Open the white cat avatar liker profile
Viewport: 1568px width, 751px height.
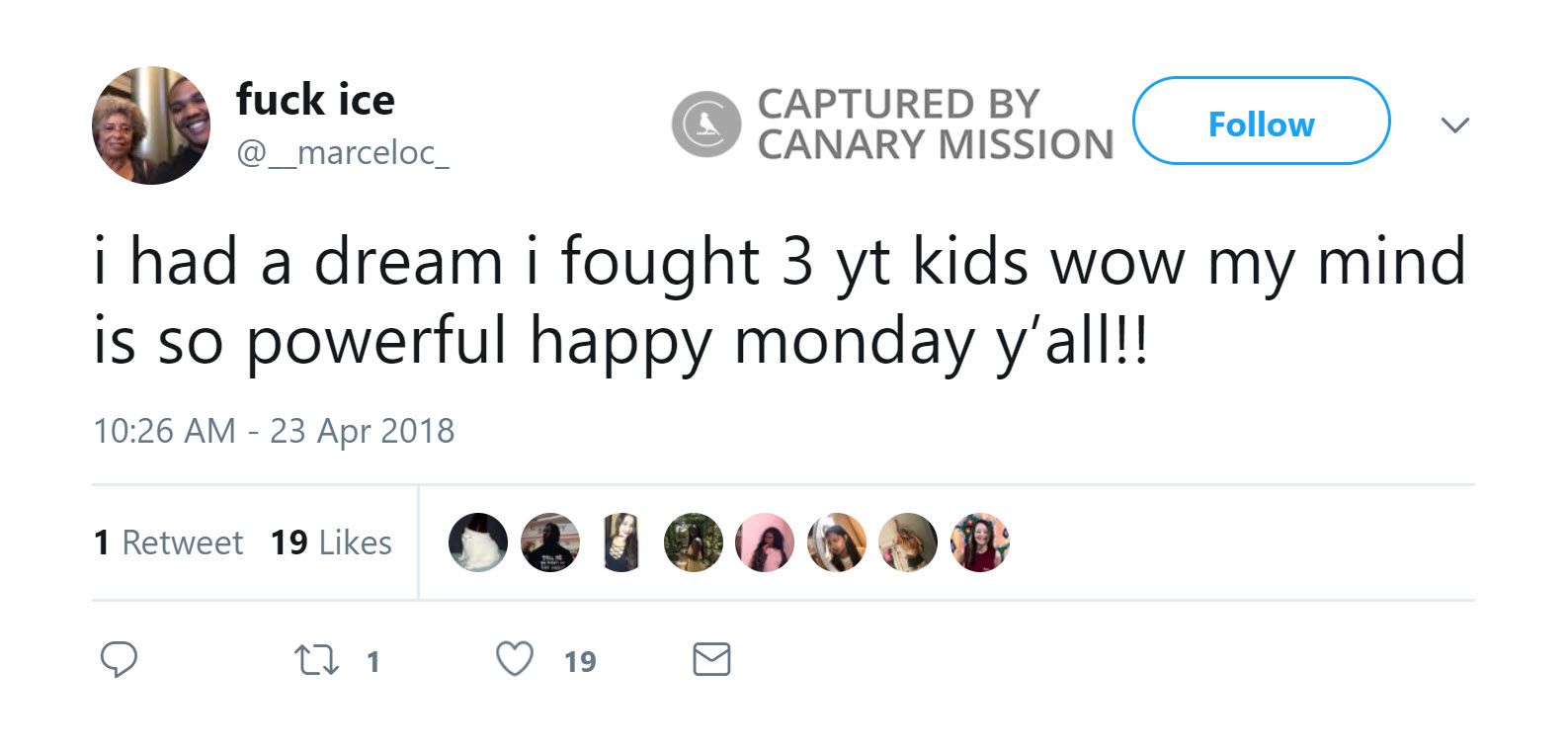pyautogui.click(x=478, y=542)
